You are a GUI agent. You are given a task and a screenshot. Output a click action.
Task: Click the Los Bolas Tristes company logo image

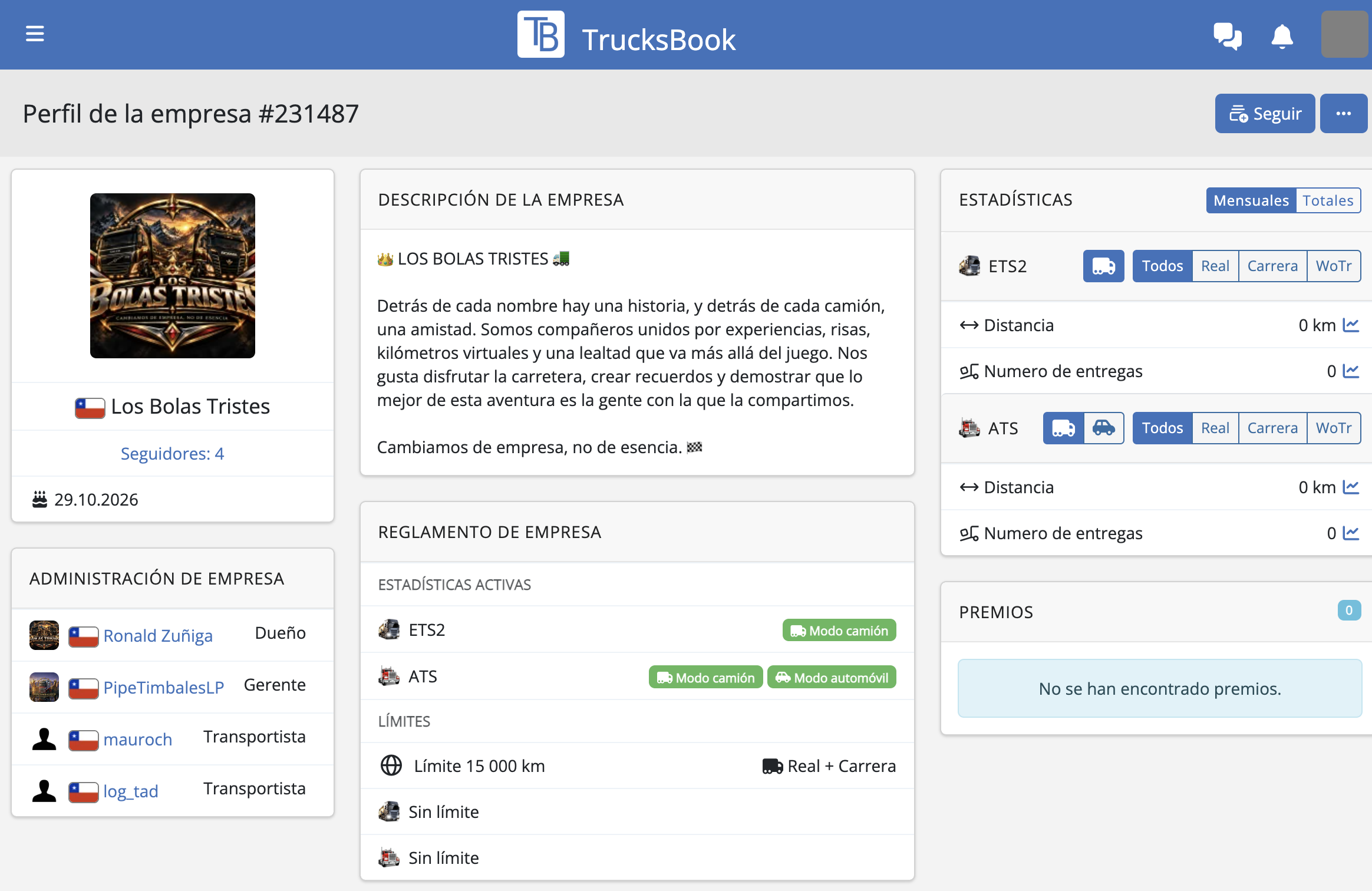(173, 276)
